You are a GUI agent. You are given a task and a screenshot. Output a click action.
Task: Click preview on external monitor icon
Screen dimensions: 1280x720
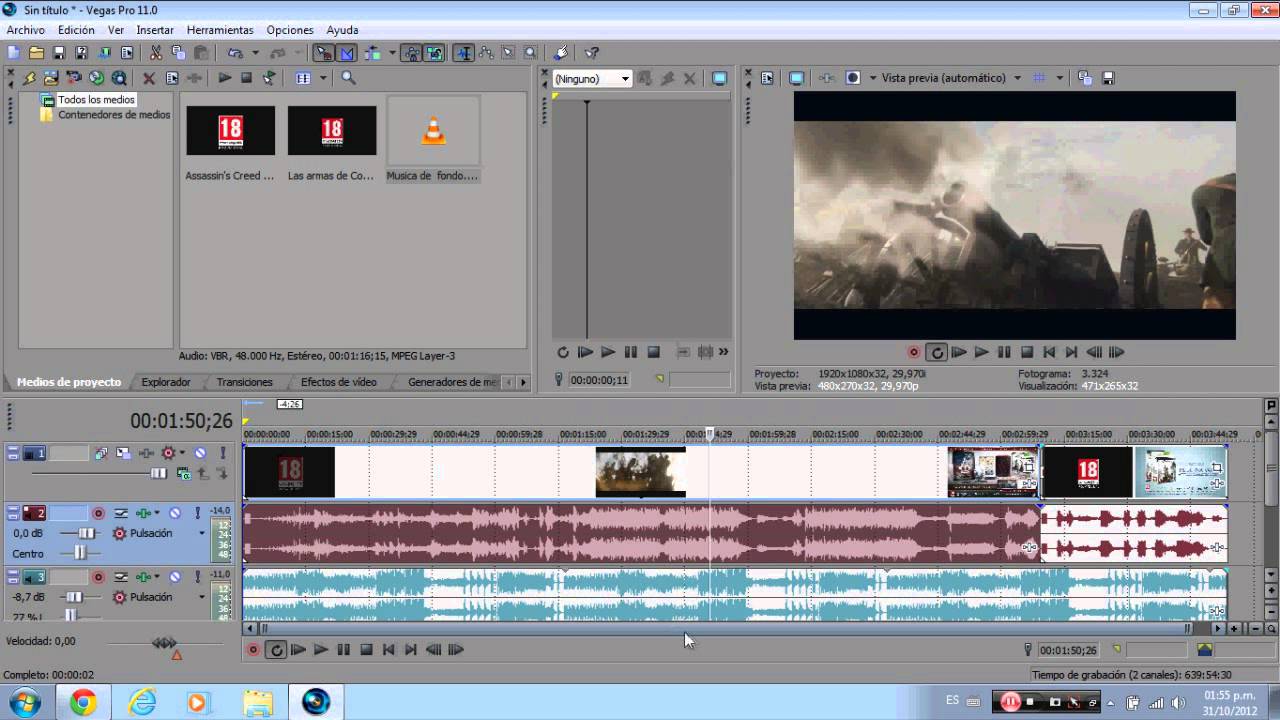coord(796,78)
